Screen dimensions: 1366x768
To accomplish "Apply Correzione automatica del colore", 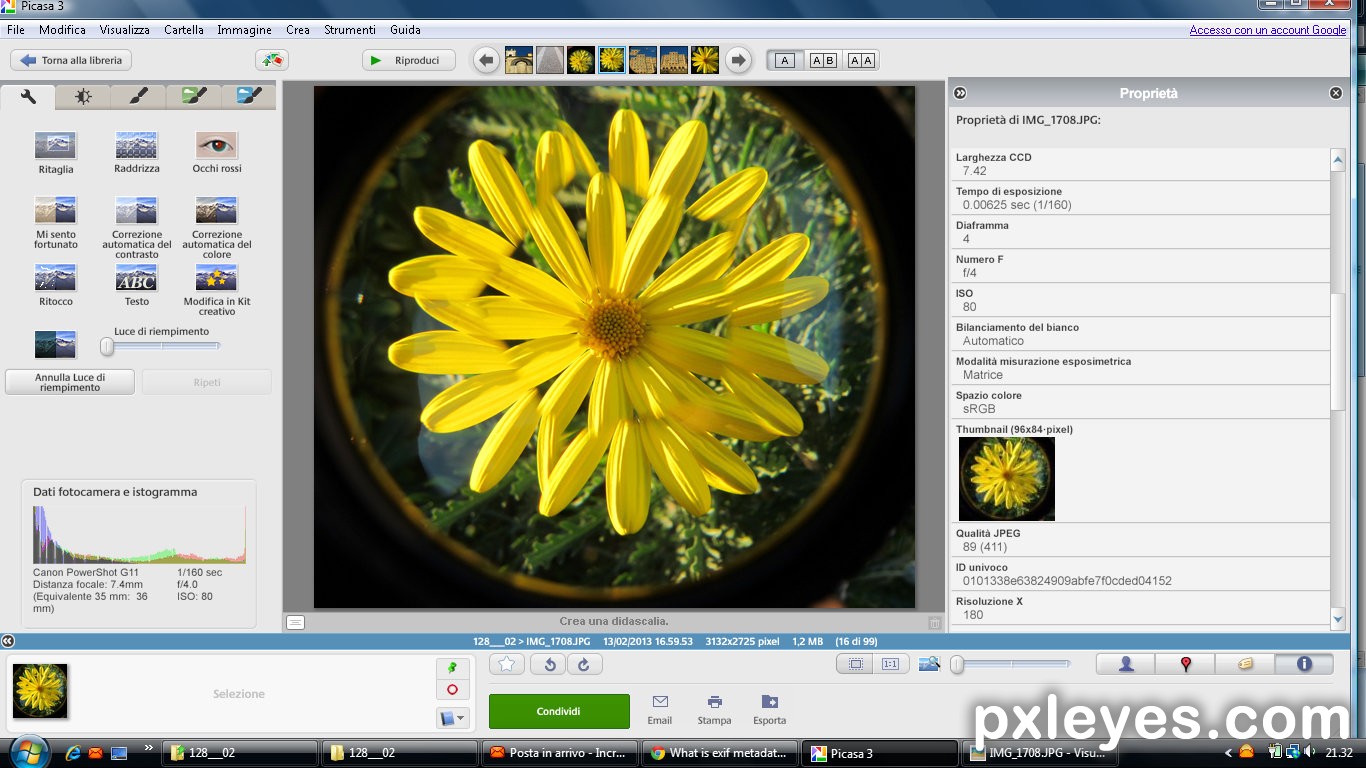I will tap(216, 211).
